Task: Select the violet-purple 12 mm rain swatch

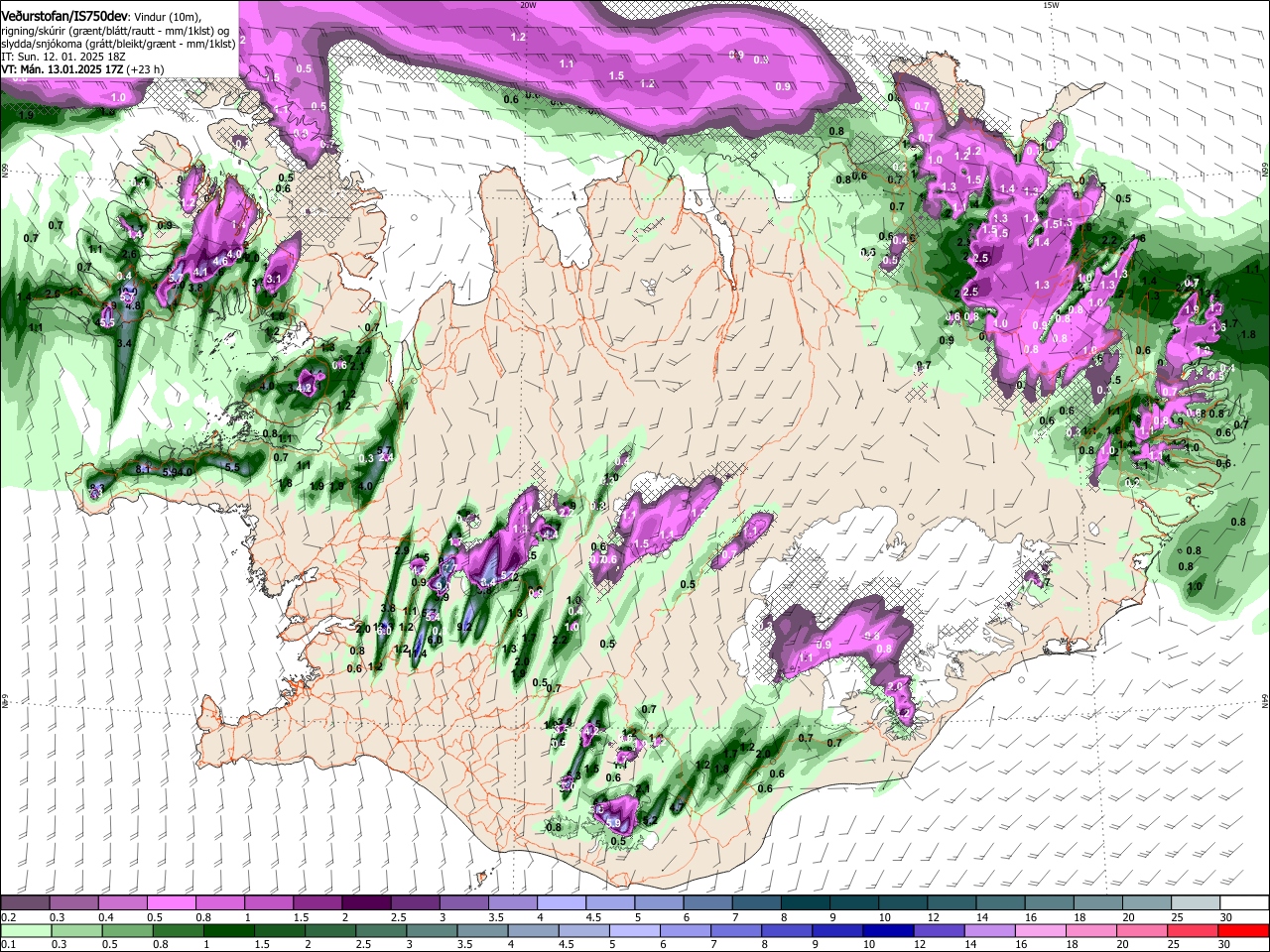Action: [940, 930]
